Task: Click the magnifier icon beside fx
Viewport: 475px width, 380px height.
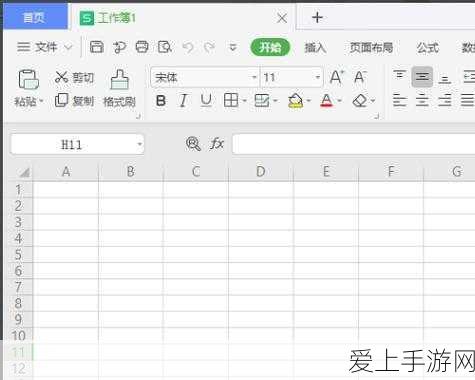Action: point(193,144)
